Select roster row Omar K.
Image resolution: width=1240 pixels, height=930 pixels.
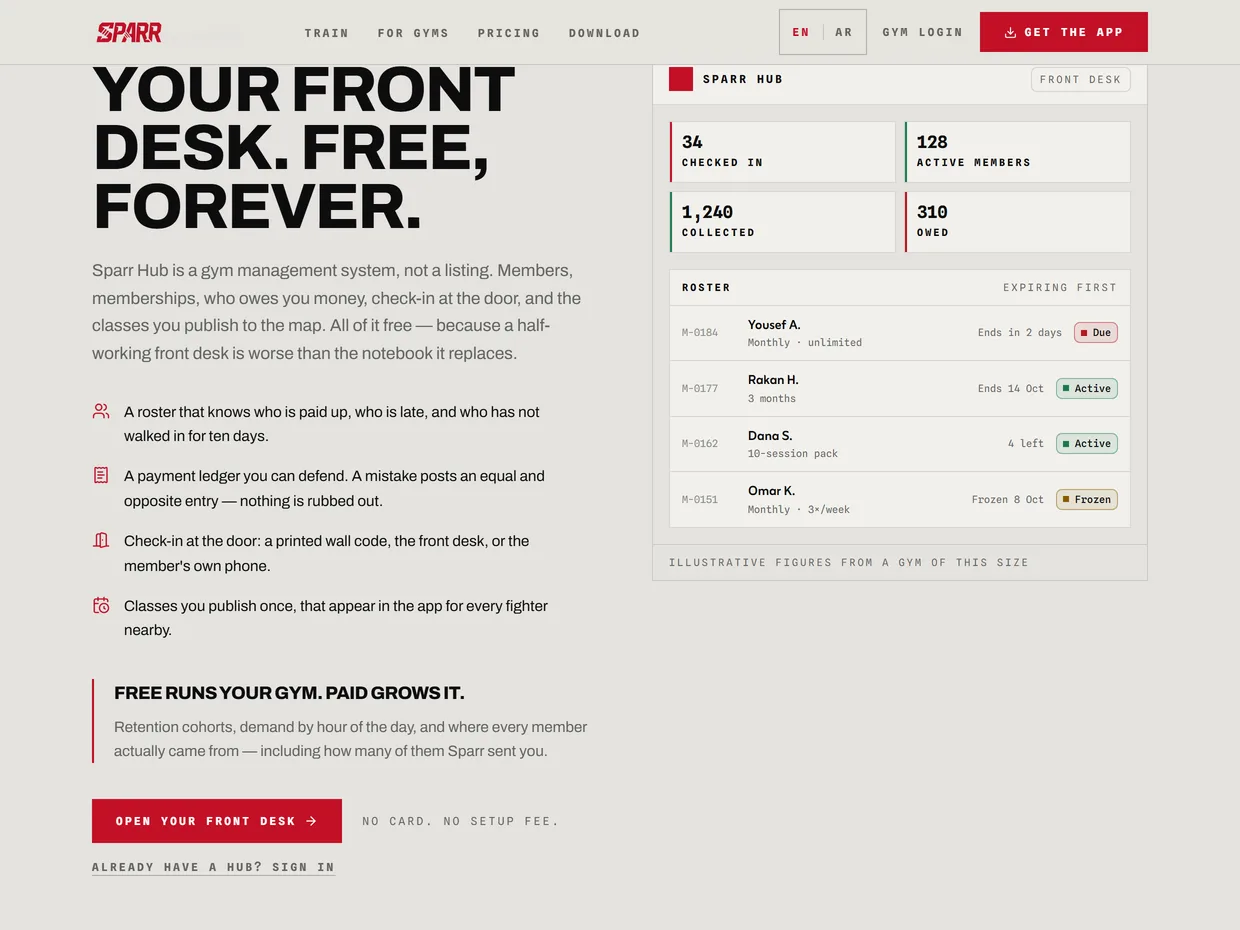[900, 500]
